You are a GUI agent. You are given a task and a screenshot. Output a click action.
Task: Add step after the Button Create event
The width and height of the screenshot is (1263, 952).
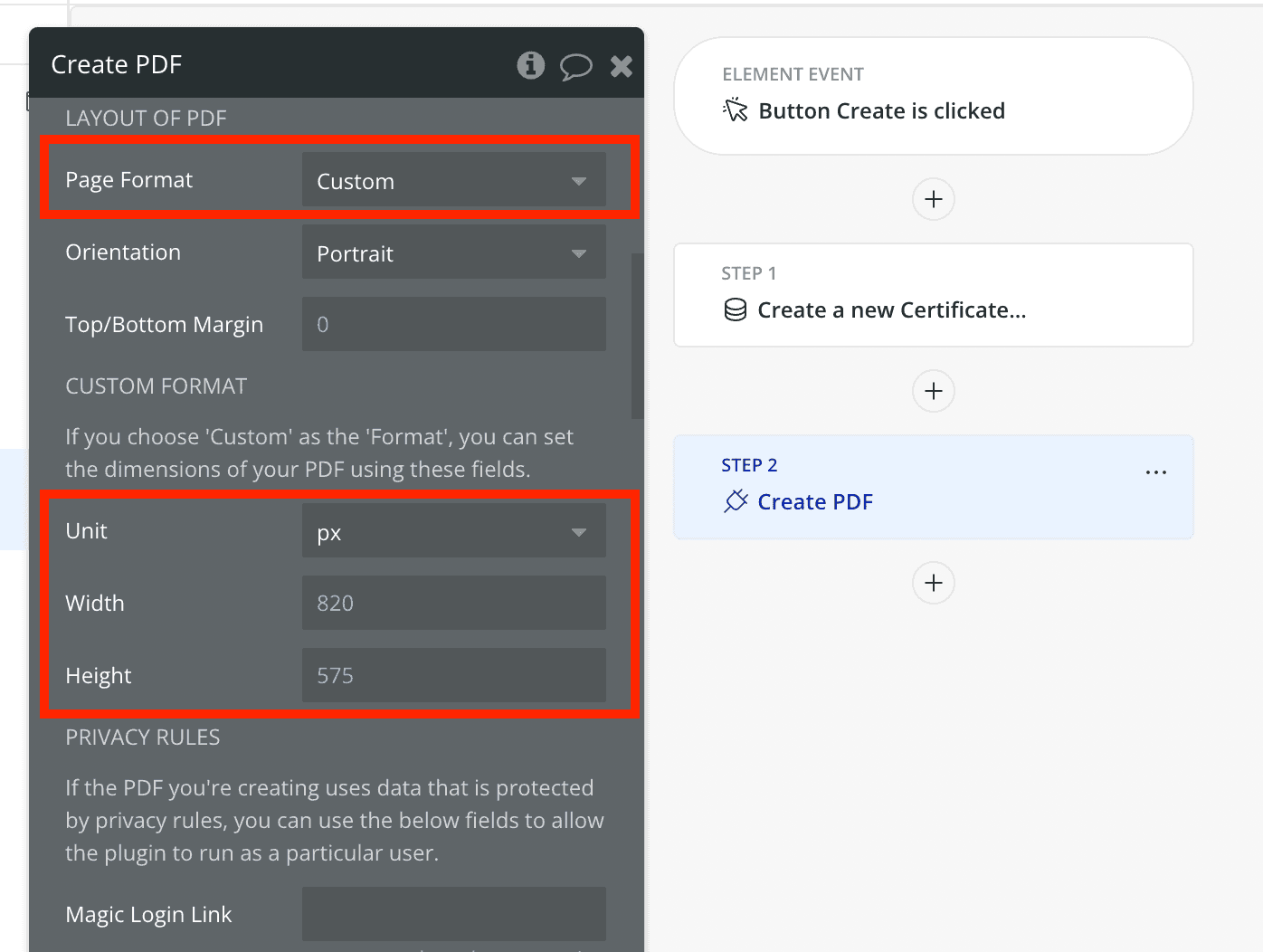tap(934, 199)
